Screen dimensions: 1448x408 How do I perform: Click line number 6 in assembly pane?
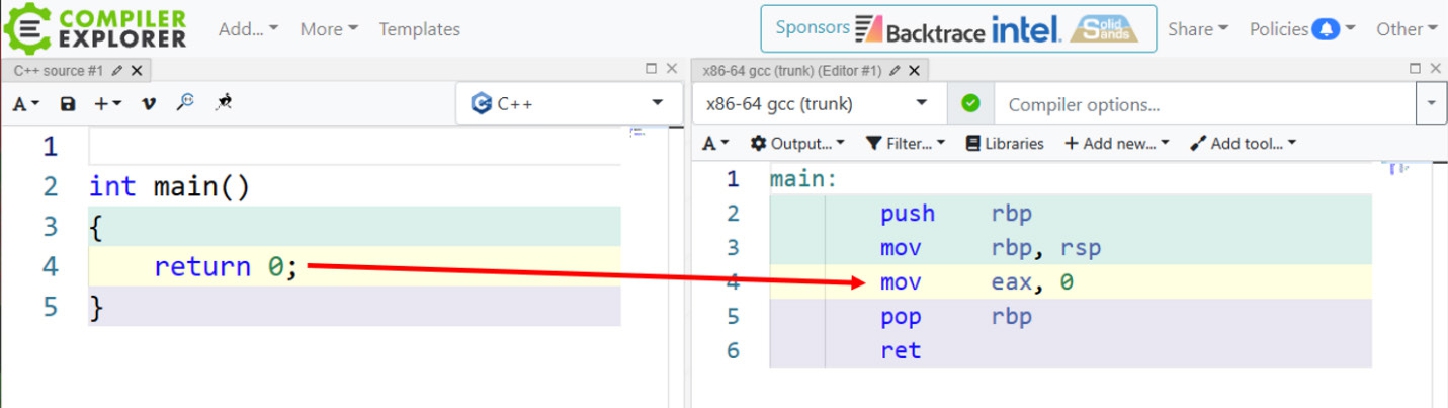pyautogui.click(x=733, y=351)
